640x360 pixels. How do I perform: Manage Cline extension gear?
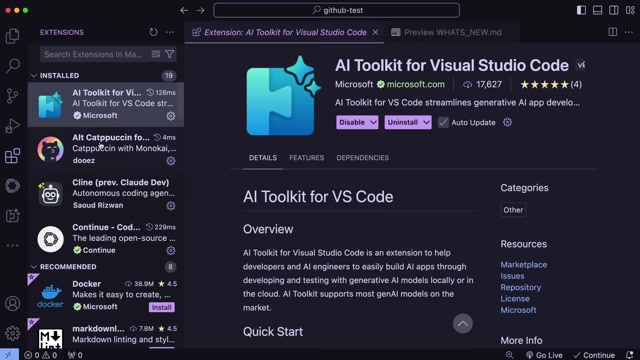tap(171, 206)
